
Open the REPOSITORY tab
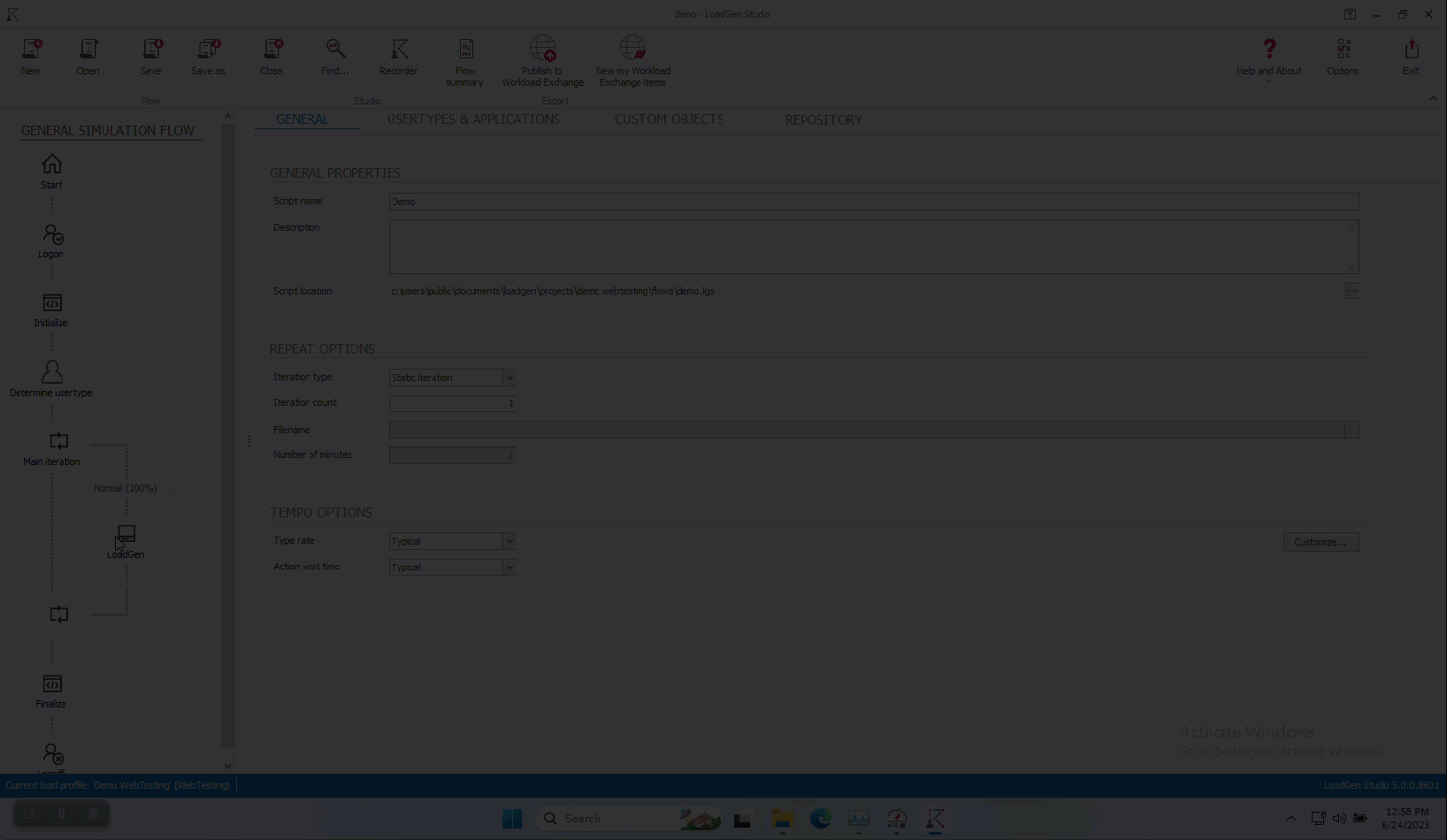(823, 120)
